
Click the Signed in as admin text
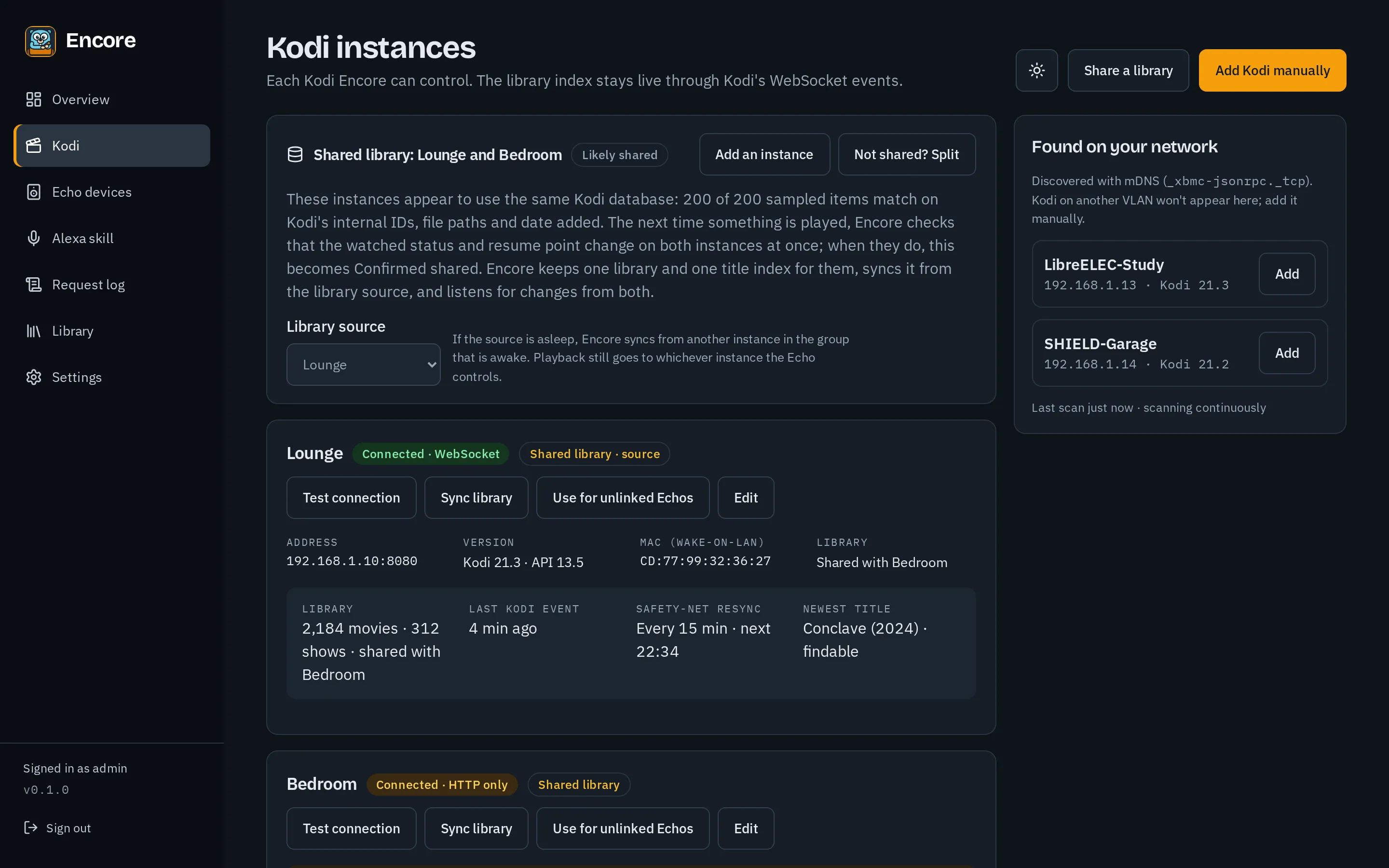pyautogui.click(x=75, y=768)
